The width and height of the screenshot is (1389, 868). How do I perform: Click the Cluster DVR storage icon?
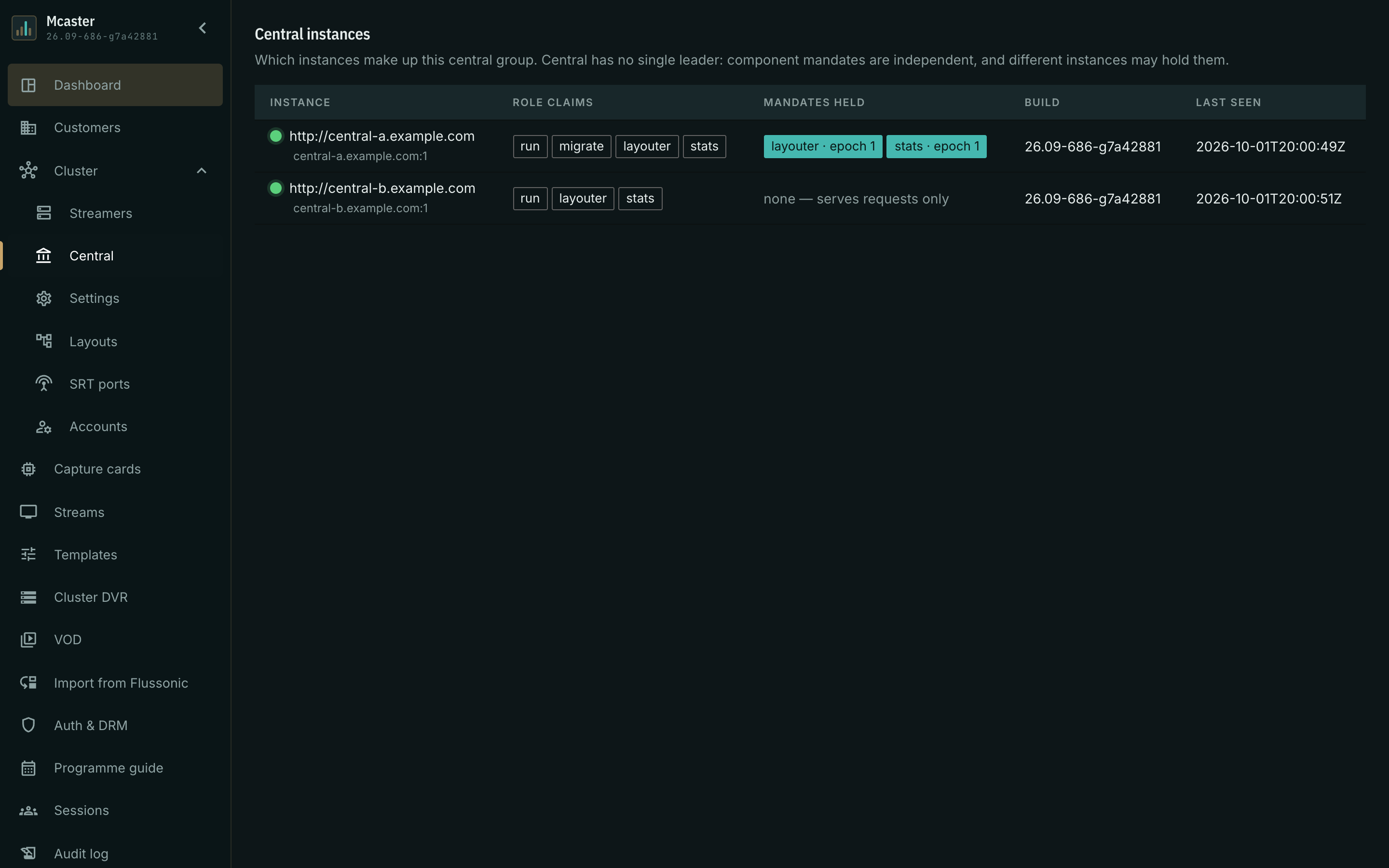coord(28,597)
